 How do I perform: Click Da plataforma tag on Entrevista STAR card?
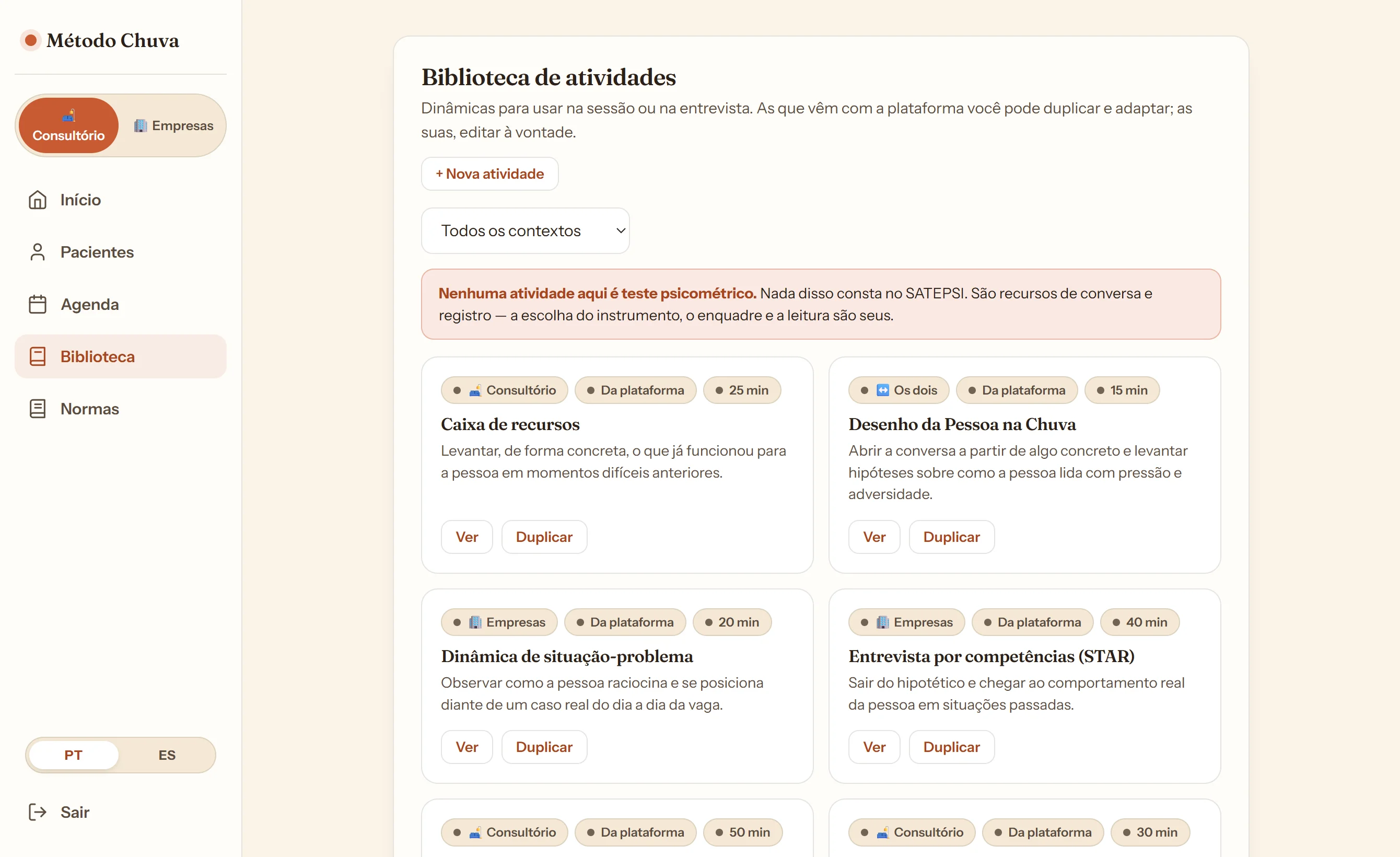1032,622
